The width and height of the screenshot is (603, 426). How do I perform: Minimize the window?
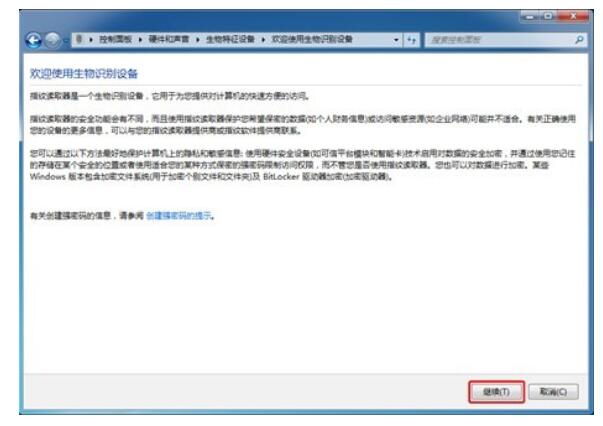pyautogui.click(x=530, y=16)
